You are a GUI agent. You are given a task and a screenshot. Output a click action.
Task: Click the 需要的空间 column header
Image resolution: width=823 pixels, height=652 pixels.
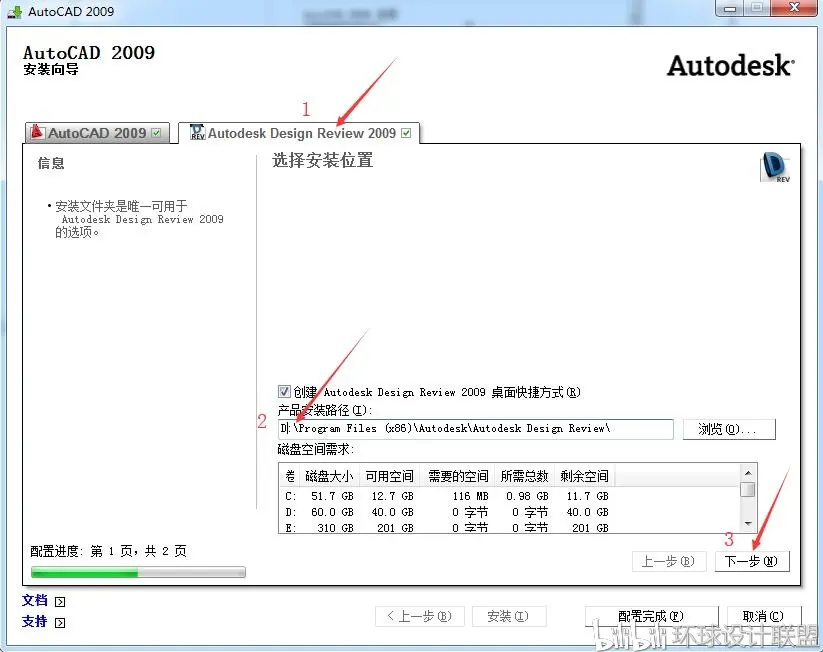point(458,476)
